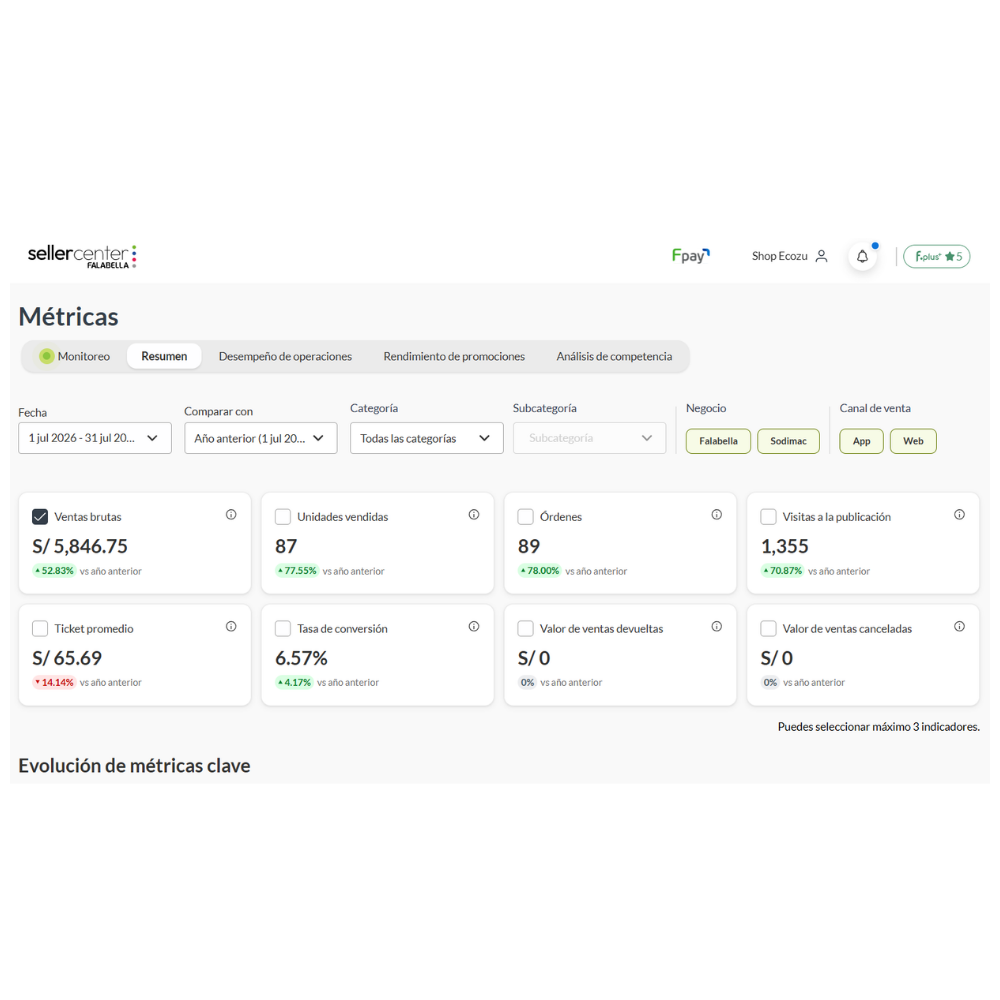Open the Fecha date range dropdown
Image resolution: width=1000 pixels, height=1000 pixels.
tap(95, 438)
